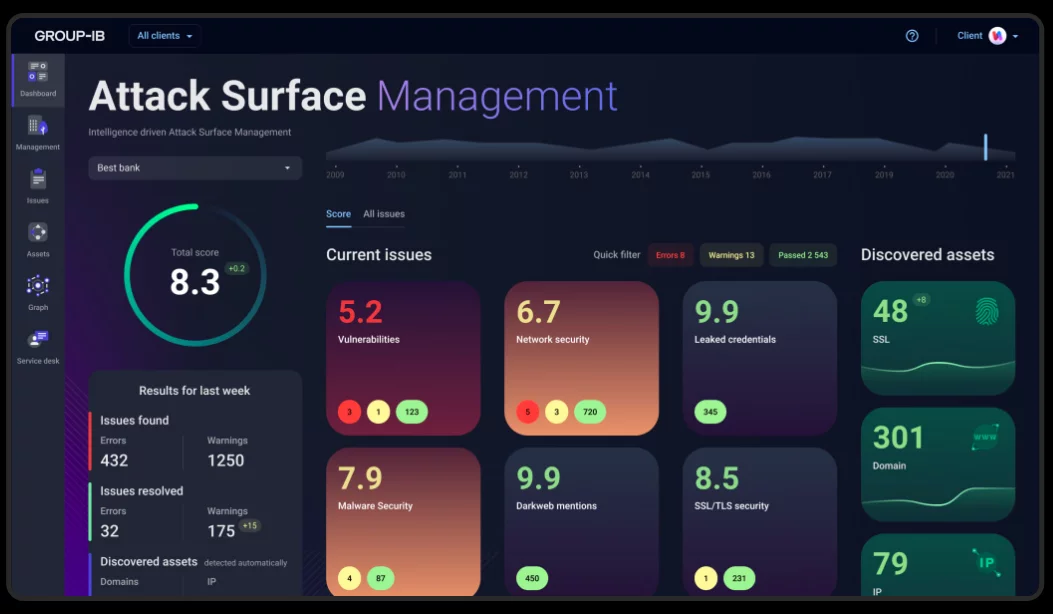Open the Network security 6.7 card
Screen dimensions: 1053x614
(582, 358)
